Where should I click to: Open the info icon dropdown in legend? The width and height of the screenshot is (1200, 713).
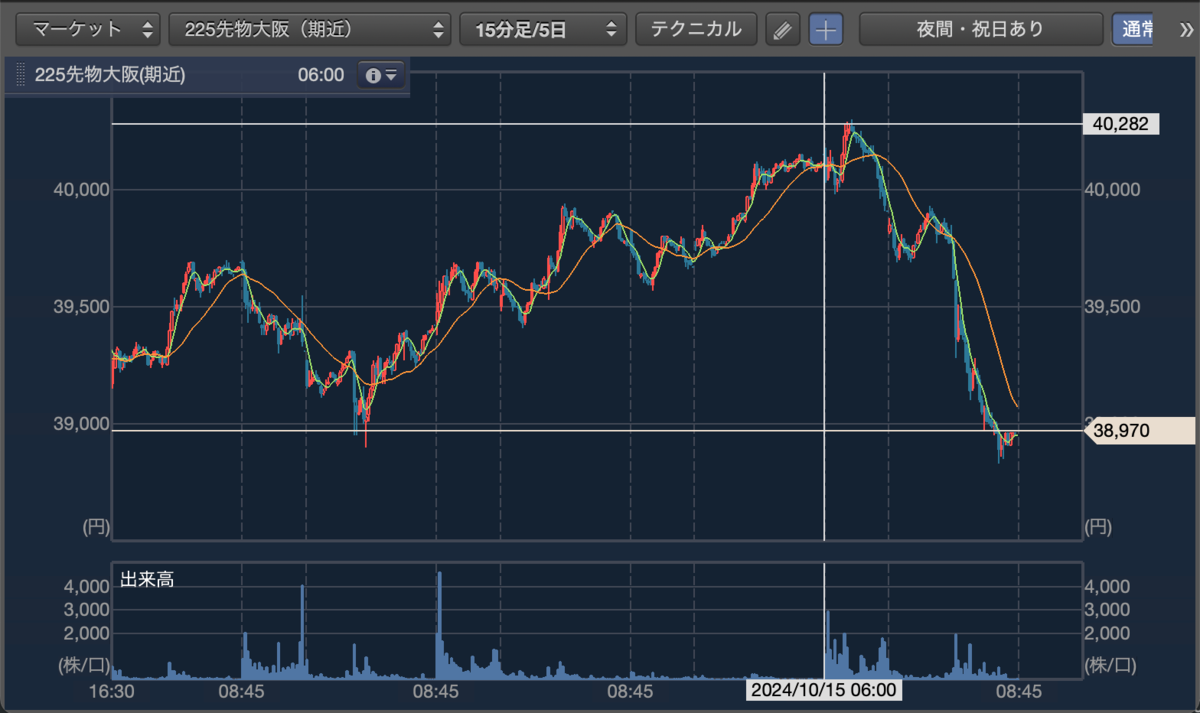pos(381,75)
